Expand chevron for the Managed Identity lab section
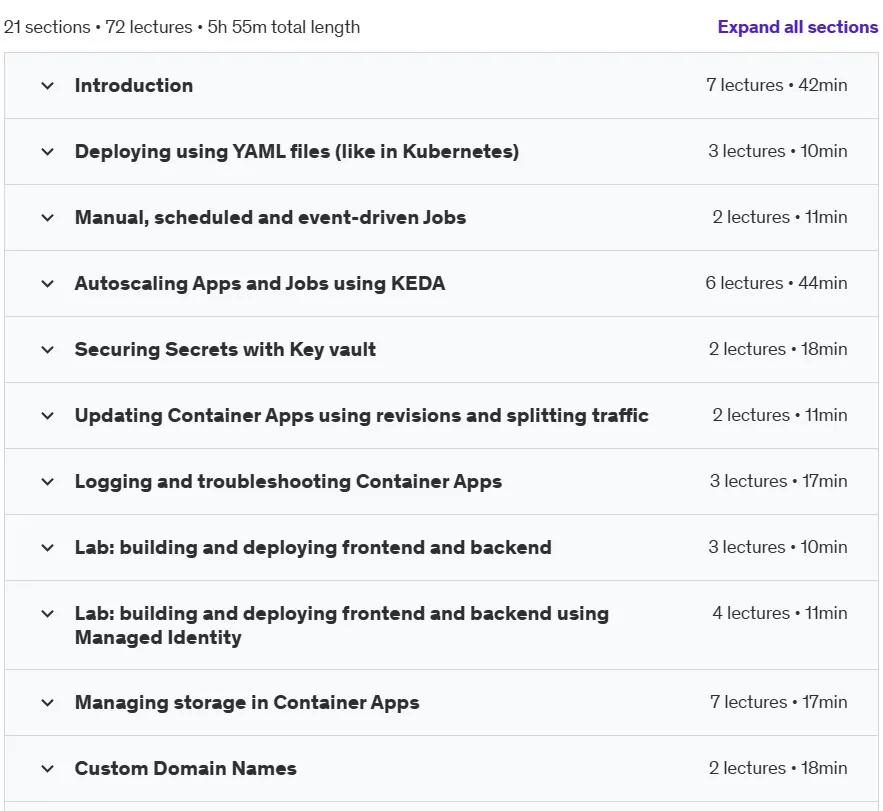 [x=48, y=613]
